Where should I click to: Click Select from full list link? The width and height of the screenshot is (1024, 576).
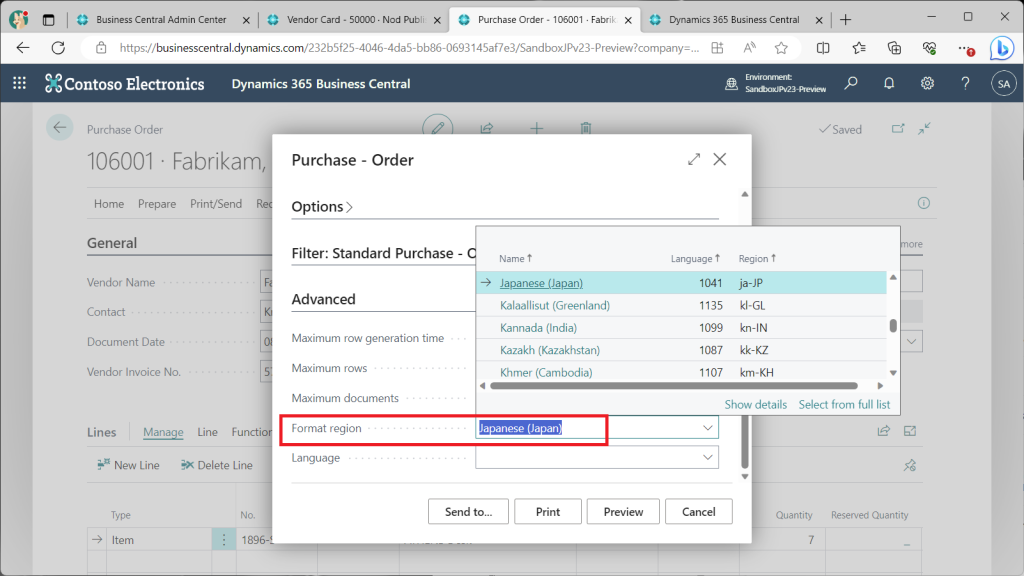(x=844, y=404)
